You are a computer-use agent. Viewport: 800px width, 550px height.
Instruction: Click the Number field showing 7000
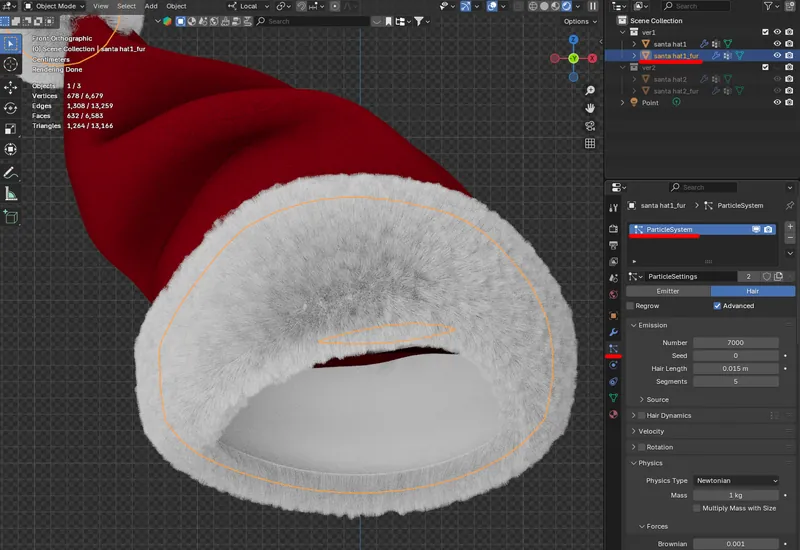tap(736, 342)
